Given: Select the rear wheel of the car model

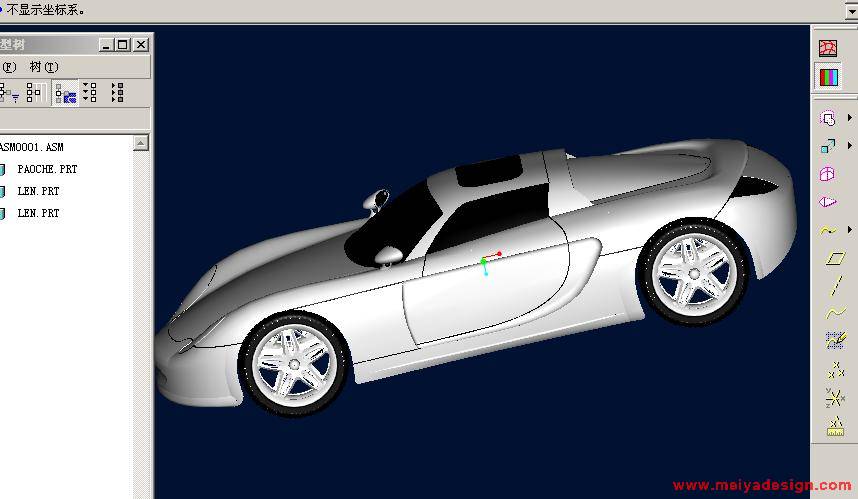Looking at the screenshot, I should click(x=694, y=272).
